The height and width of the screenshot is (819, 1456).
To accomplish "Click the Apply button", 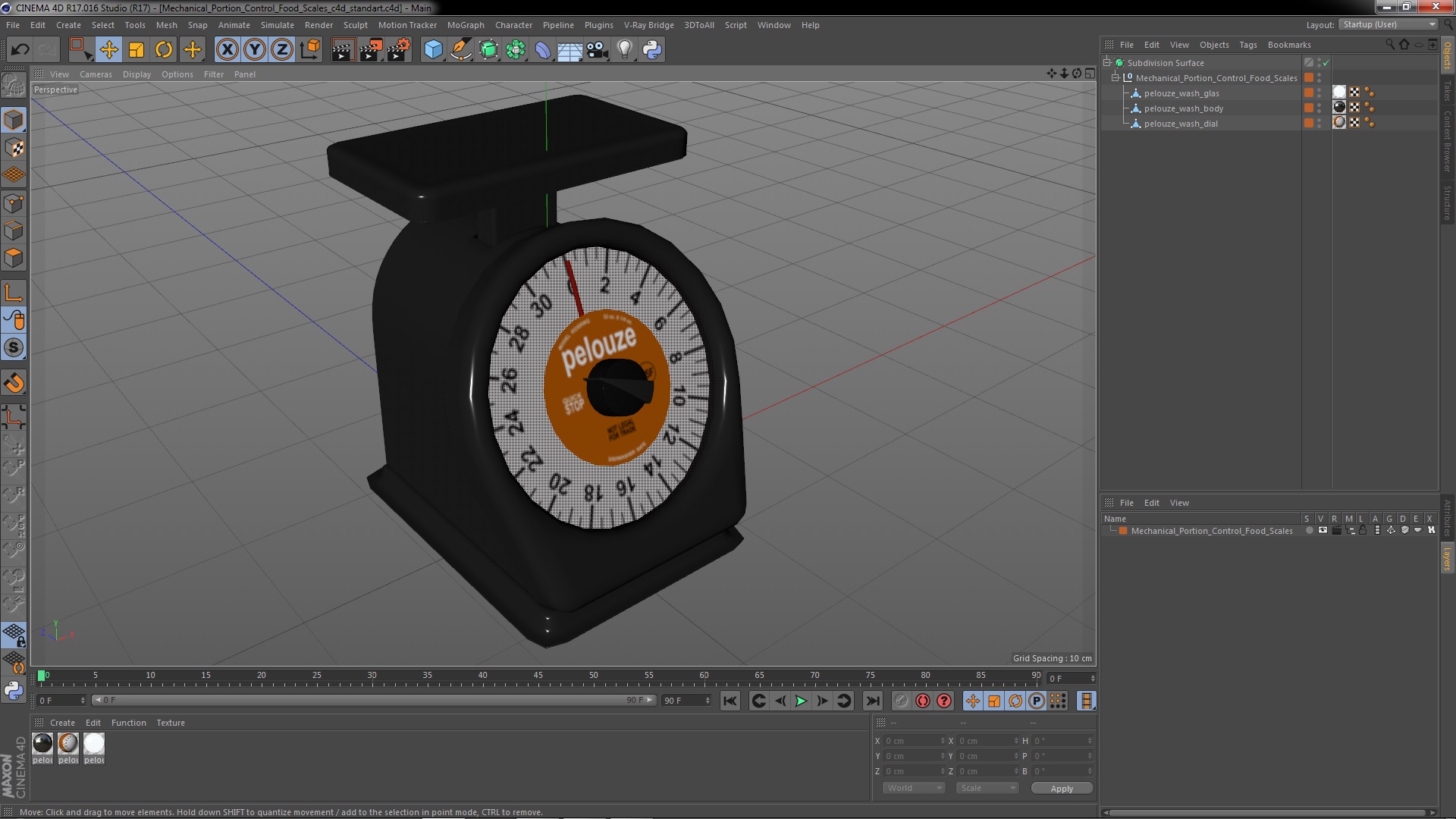I will 1062,789.
